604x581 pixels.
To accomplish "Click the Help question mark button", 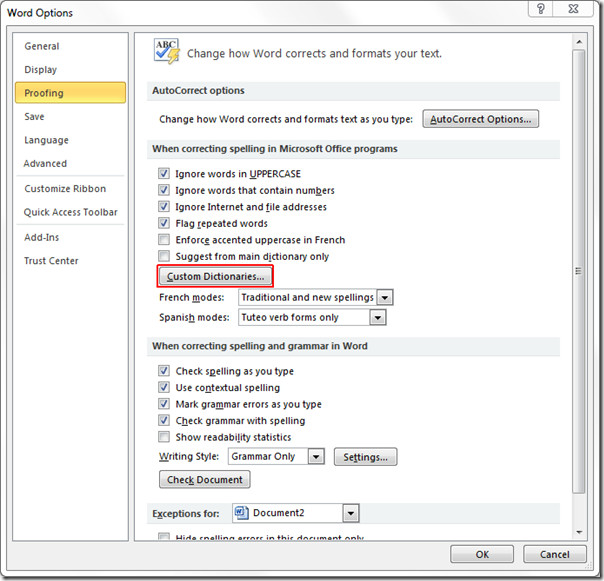I will (x=541, y=8).
